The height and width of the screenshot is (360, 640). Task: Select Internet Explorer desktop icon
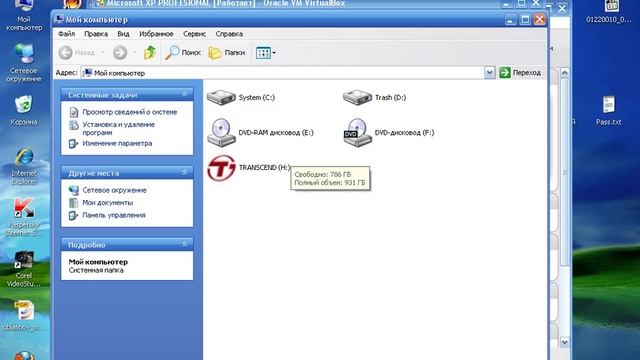click(x=24, y=166)
